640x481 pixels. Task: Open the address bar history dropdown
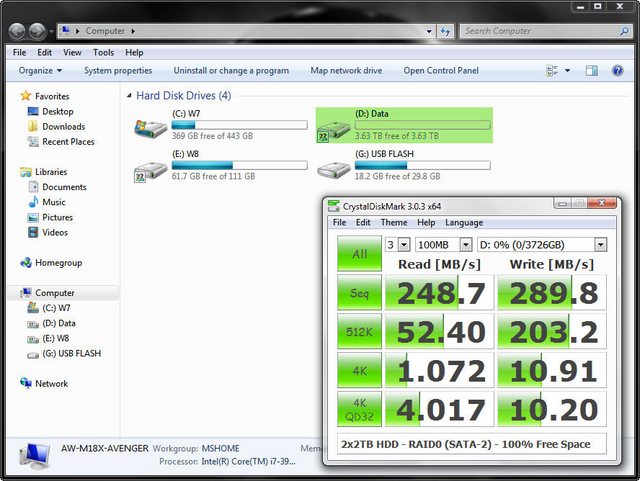429,31
